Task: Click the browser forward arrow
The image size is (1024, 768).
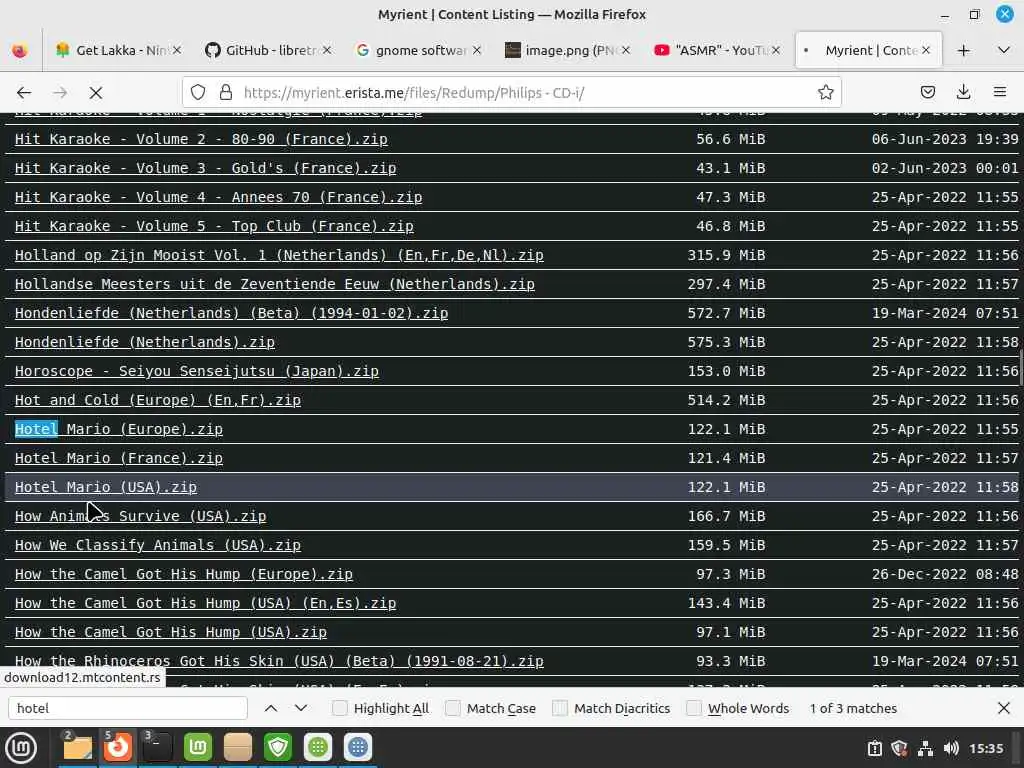Action: (60, 93)
